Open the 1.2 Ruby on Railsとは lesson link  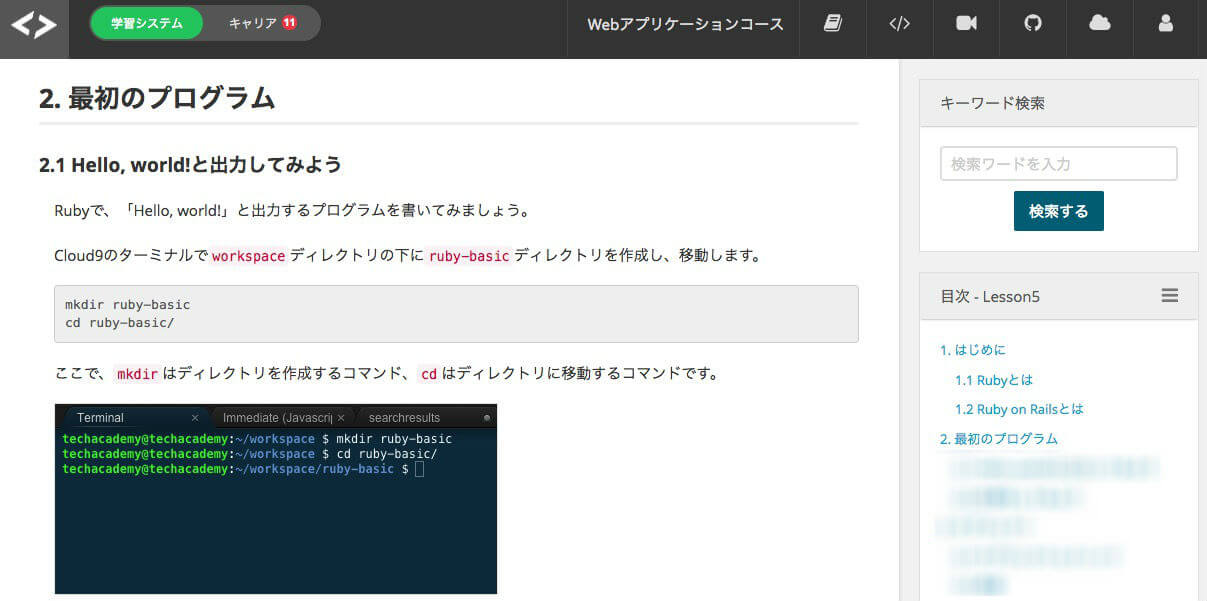[1020, 409]
